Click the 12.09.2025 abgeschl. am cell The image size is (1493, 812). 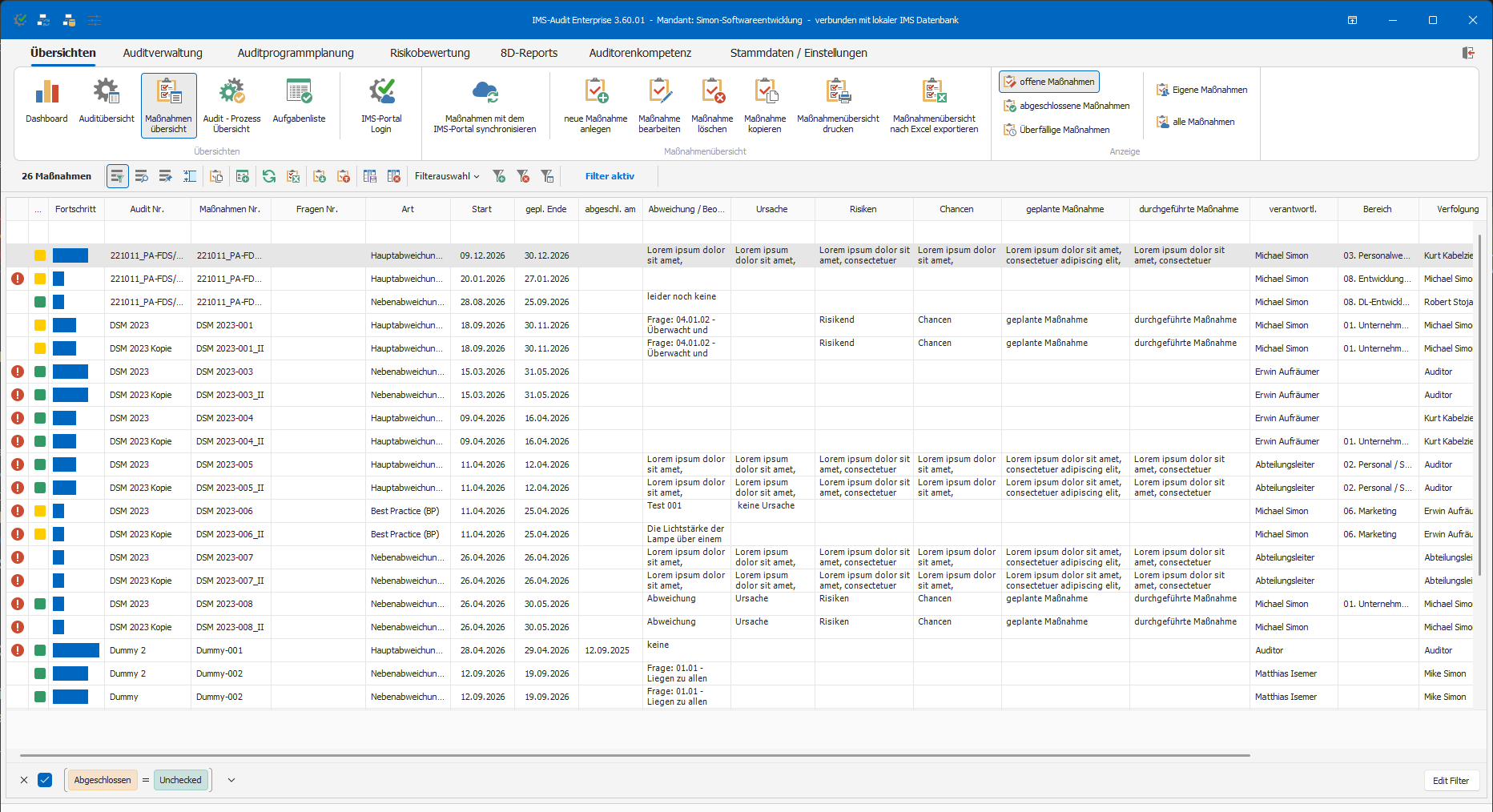tap(610, 650)
